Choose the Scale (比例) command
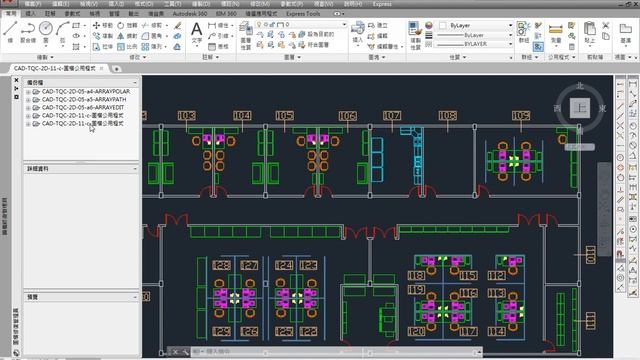Viewport: 640px width, 360px height. [x=127, y=47]
